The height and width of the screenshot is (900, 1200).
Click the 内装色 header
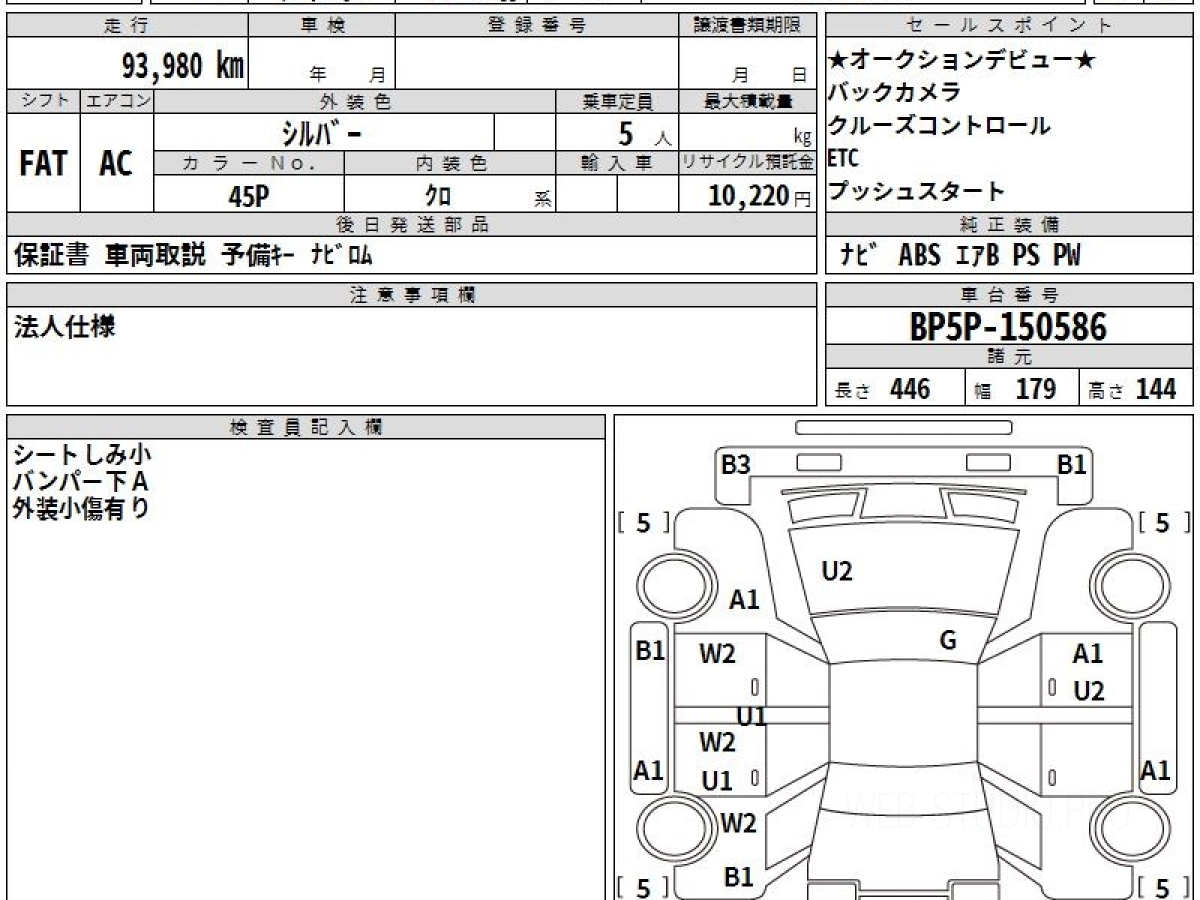point(449,163)
